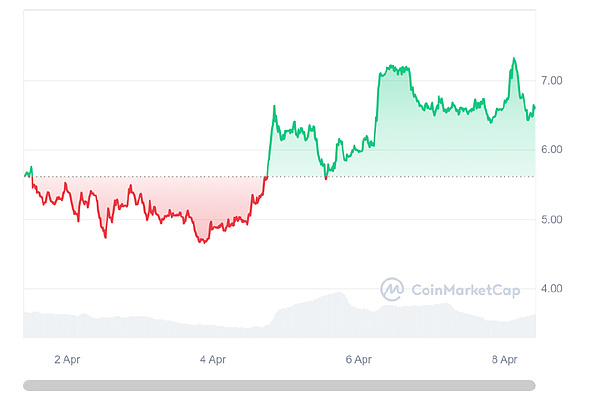Open the CoinMarketCap watermark text link
The image size is (600, 400).
click(x=456, y=289)
